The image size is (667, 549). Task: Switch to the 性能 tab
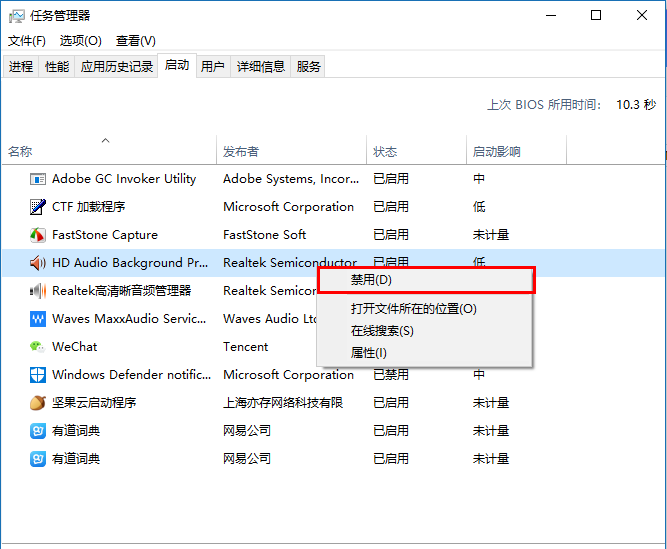coord(57,67)
